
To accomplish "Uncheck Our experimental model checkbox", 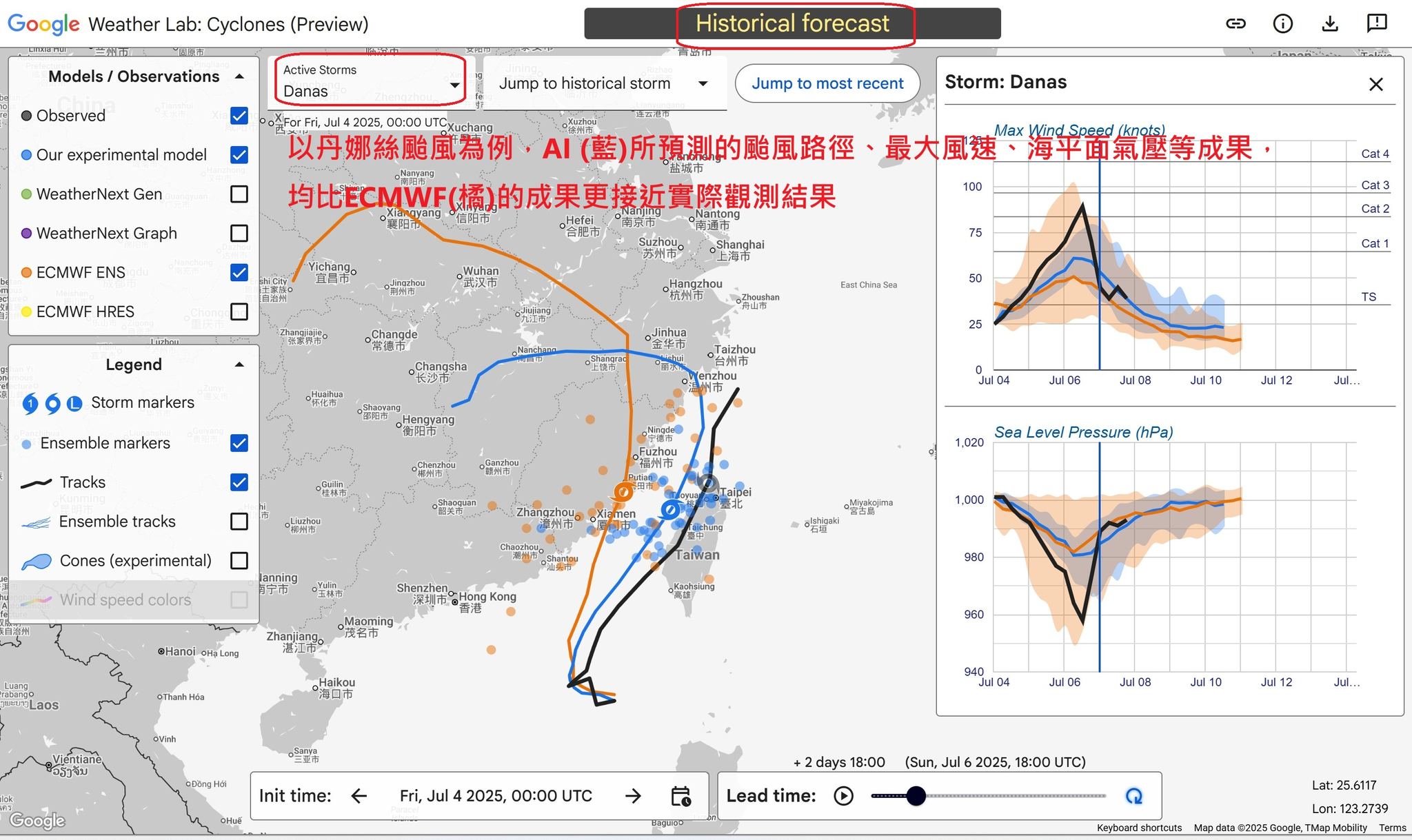I will click(239, 154).
